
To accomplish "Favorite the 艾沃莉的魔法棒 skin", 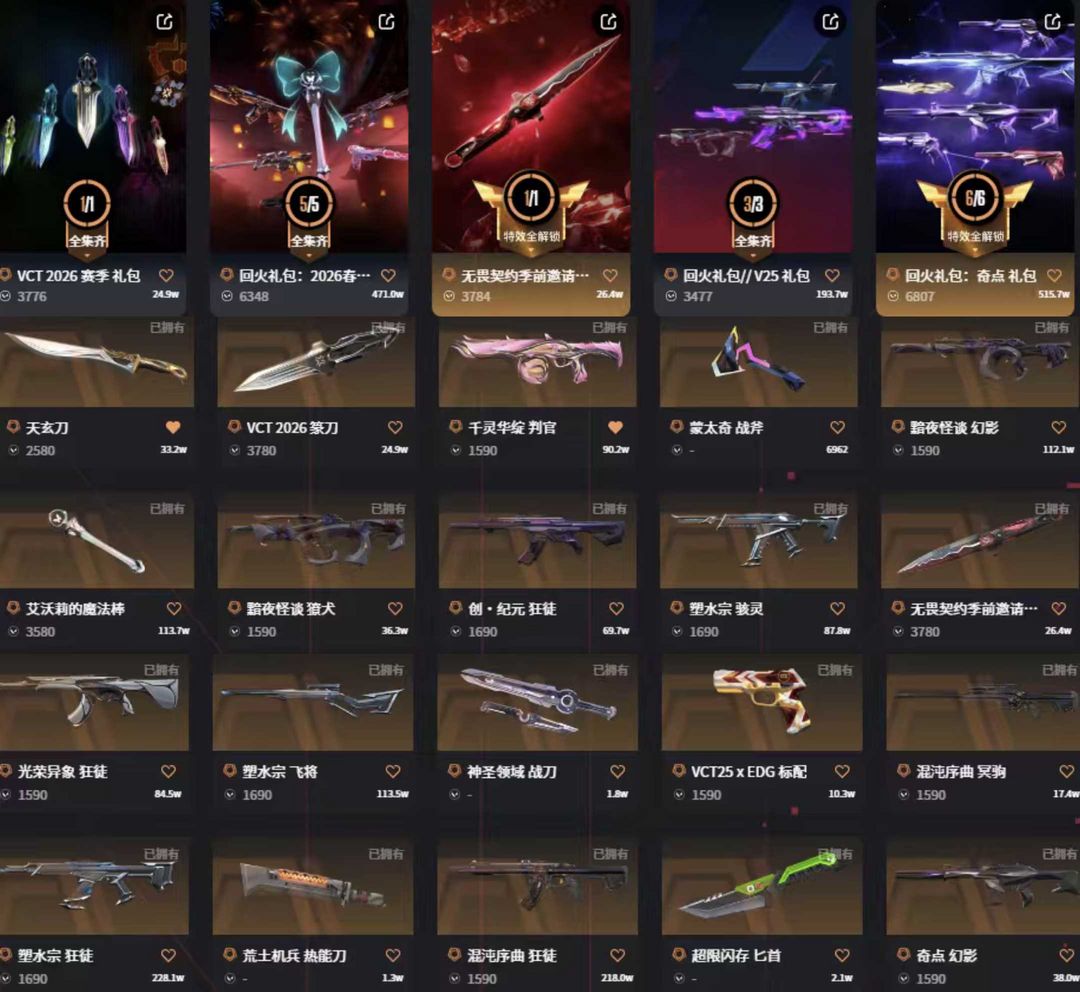I will coord(174,609).
